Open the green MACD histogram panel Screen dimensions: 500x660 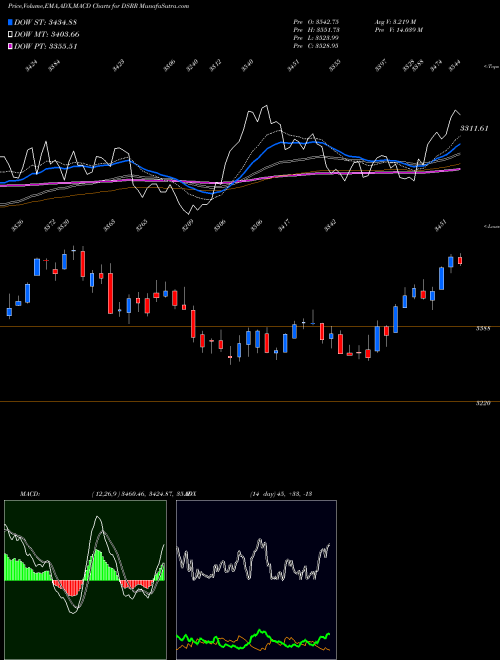point(85,580)
